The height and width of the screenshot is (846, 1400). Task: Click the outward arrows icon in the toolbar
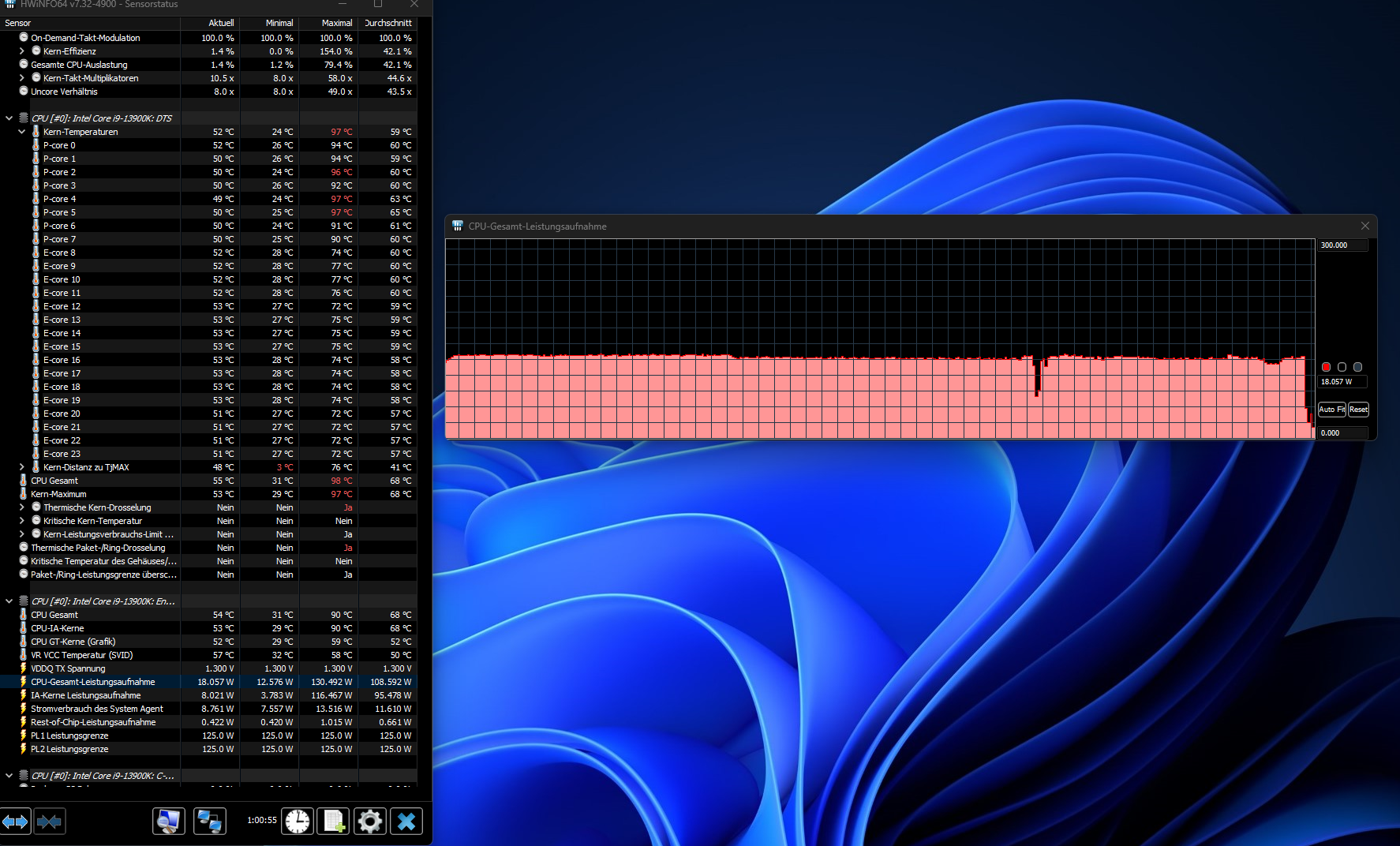click(x=16, y=821)
